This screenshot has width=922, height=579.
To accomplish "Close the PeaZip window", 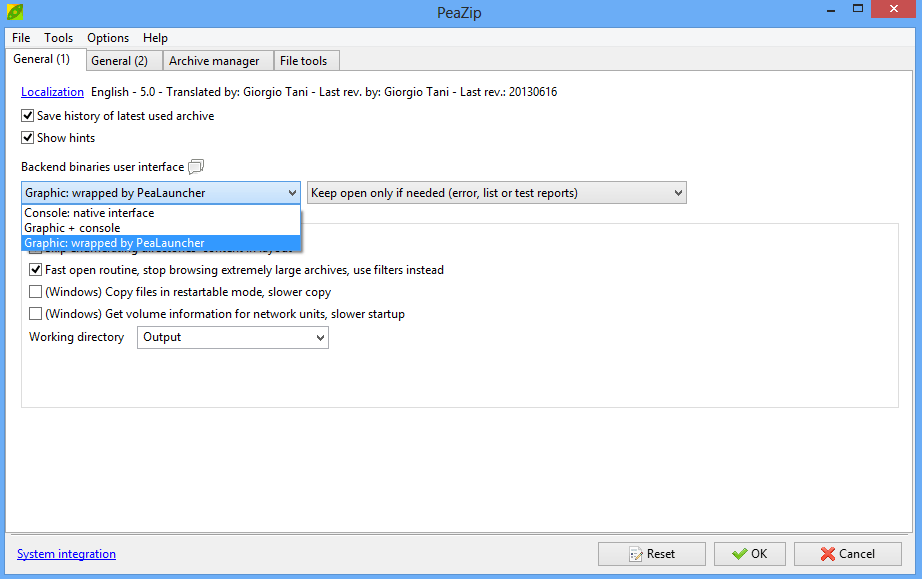I will coord(893,9).
